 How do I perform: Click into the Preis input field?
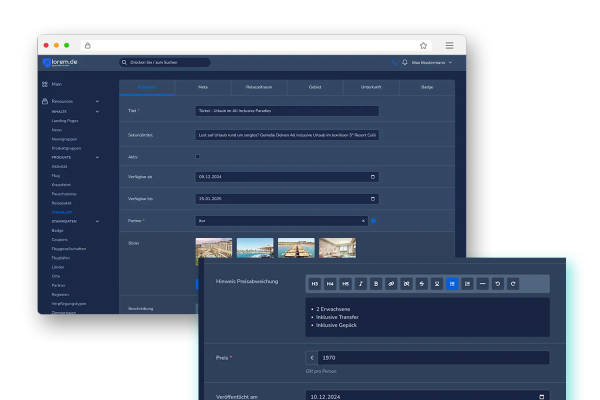[432, 357]
